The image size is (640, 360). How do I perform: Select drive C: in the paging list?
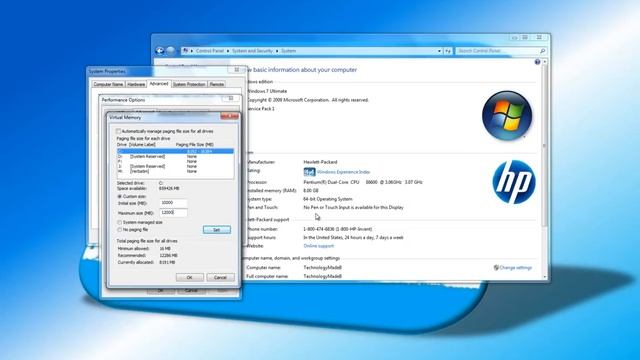[x=176, y=151]
